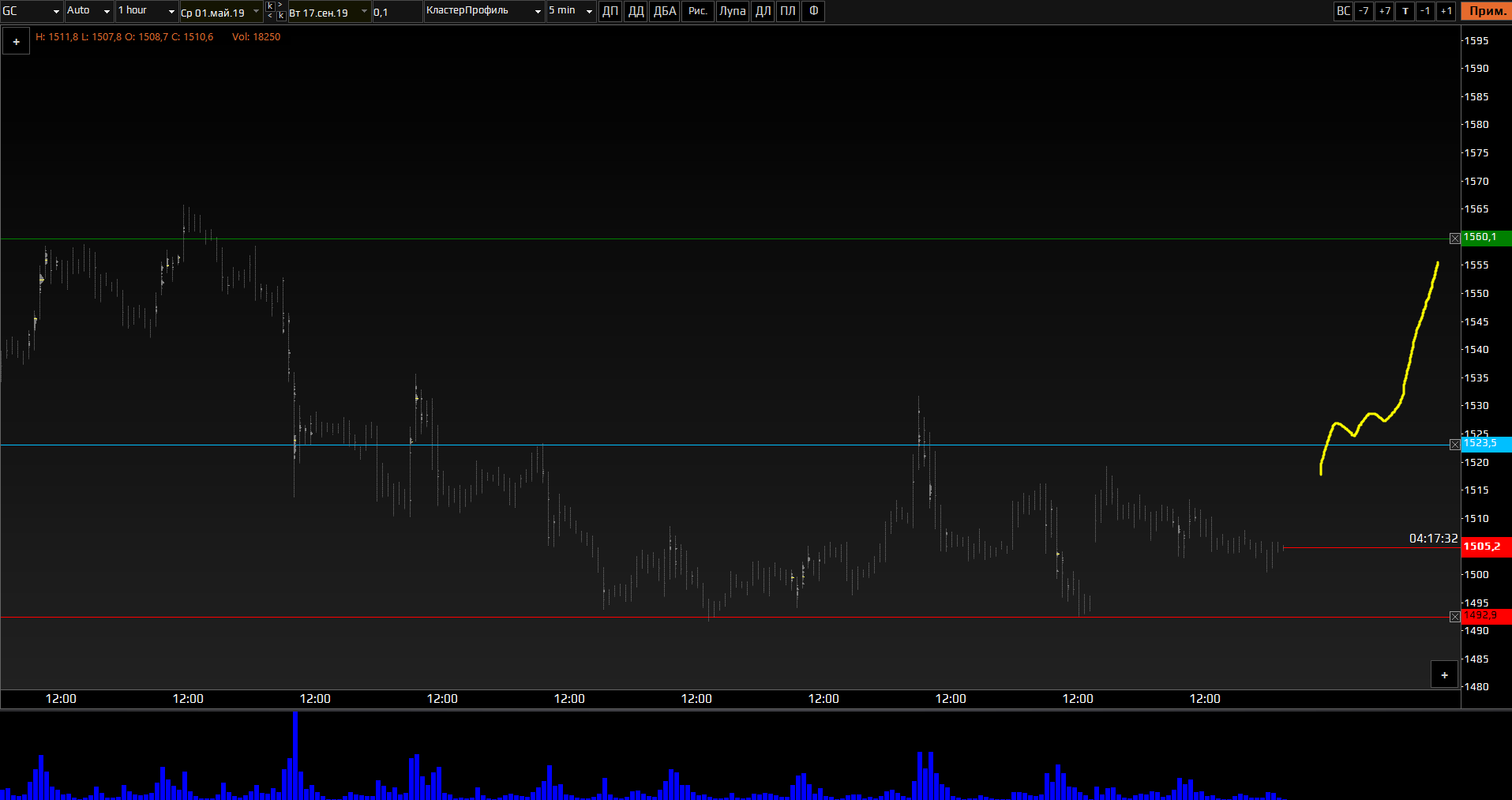
Task: Click the plus button at chart top-left
Action: tap(16, 42)
